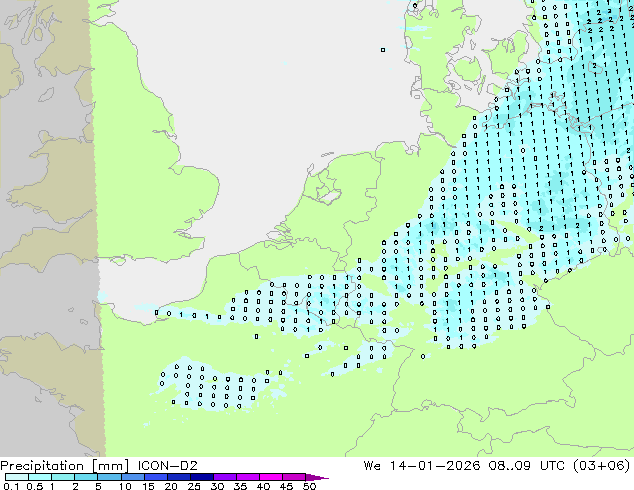The image size is (634, 490).
Task: Click the '50' legend value label
Action: click(309, 486)
